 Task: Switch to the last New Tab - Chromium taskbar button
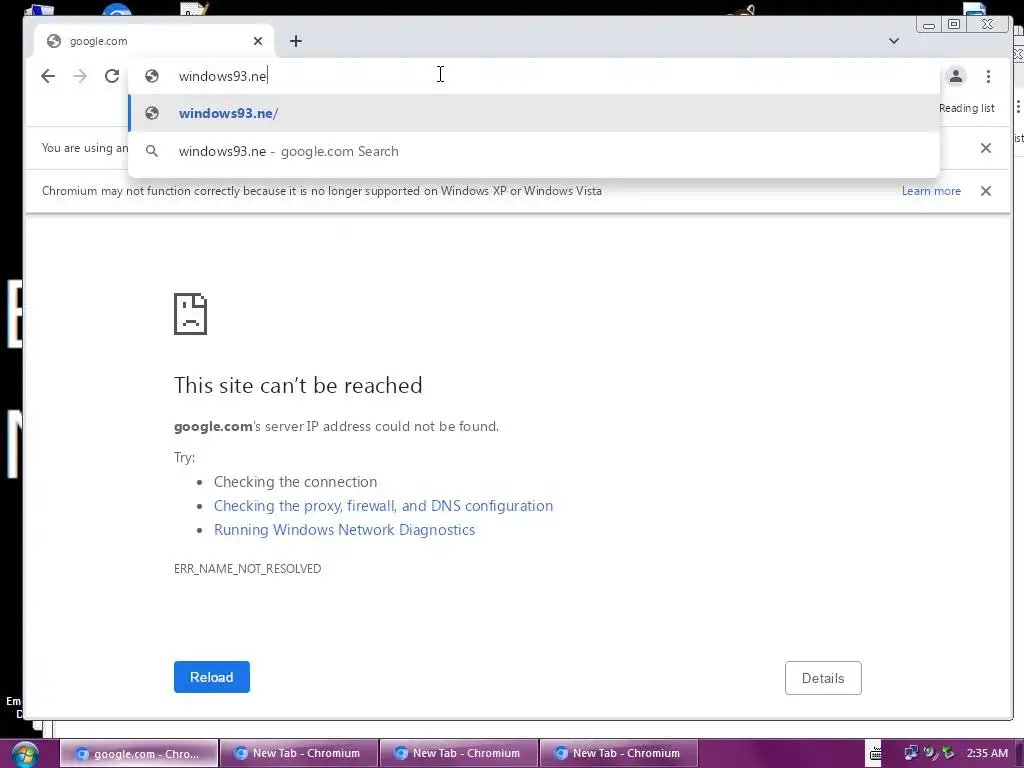pos(619,754)
